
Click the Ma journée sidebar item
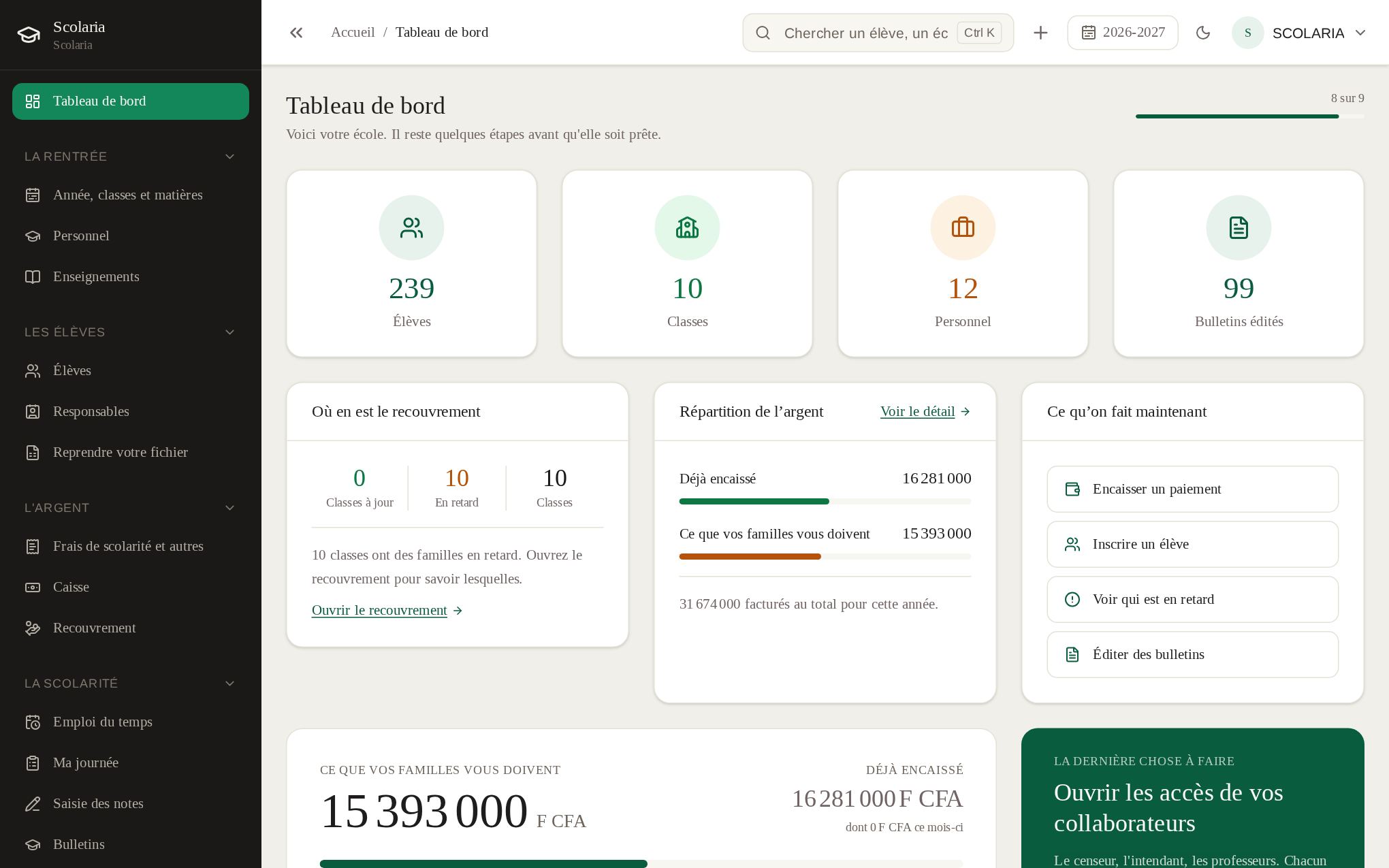(131, 762)
